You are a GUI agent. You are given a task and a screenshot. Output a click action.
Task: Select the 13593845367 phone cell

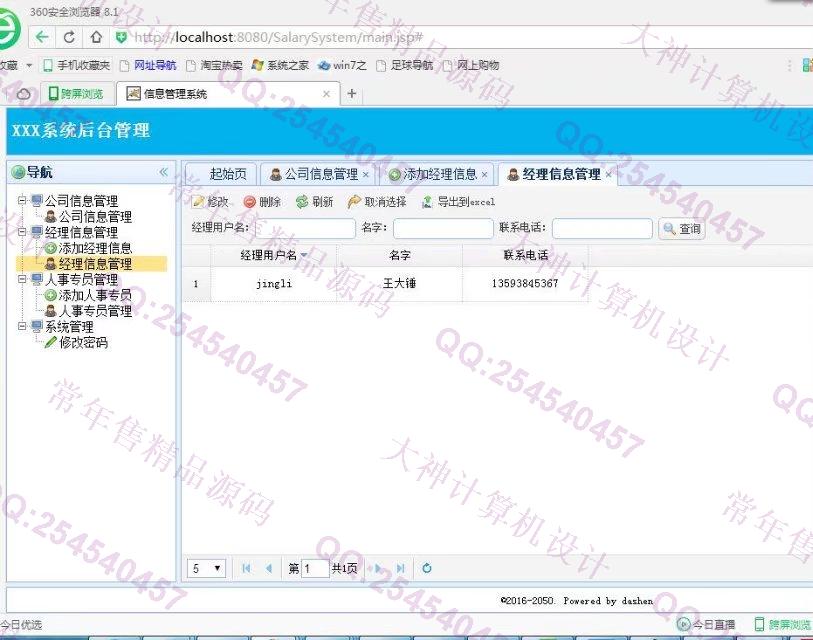[526, 284]
